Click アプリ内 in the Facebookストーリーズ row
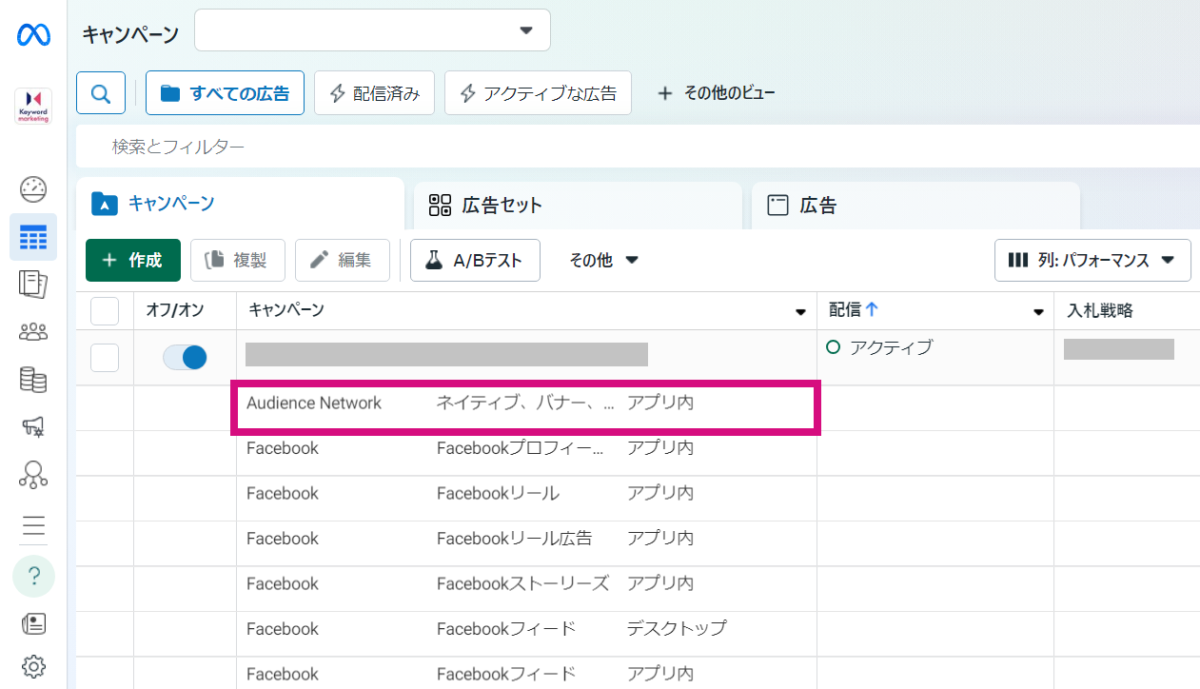The width and height of the screenshot is (1200, 689). tap(660, 583)
